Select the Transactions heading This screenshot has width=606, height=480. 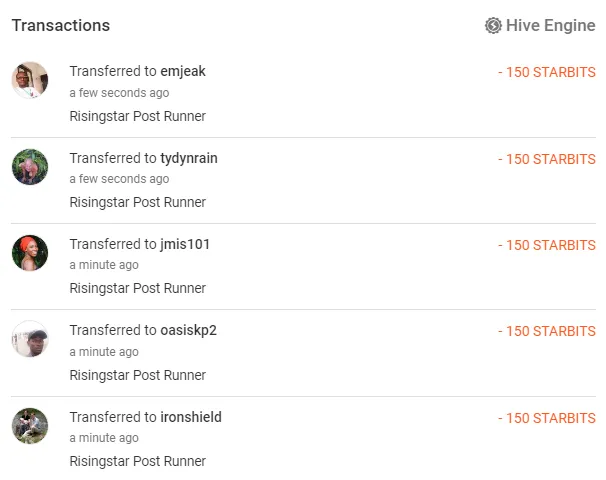point(61,26)
